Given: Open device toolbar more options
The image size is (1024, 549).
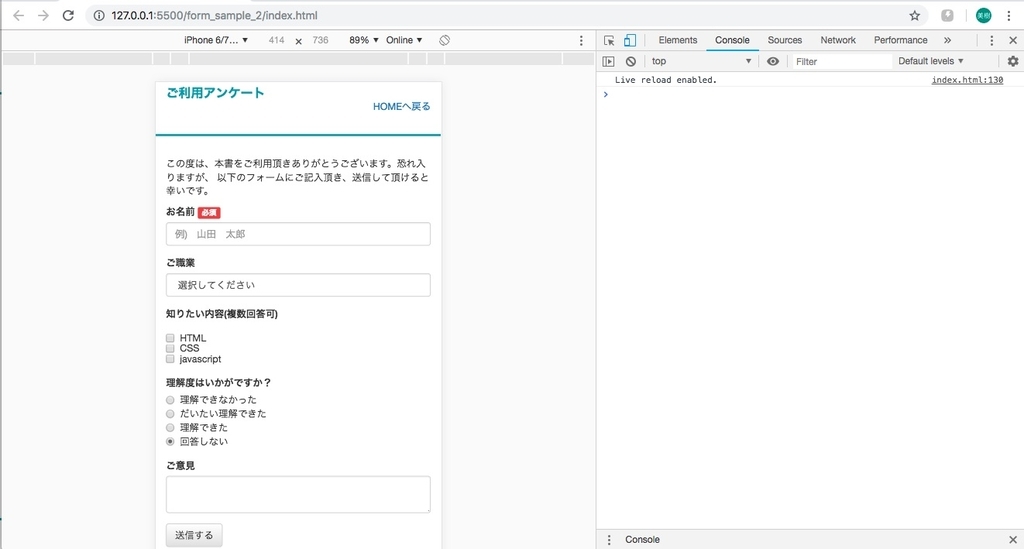Looking at the screenshot, I should coord(581,40).
